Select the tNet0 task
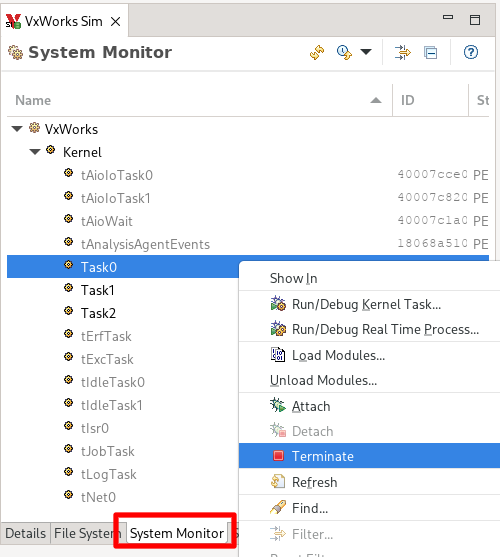500x557 pixels. click(98, 497)
